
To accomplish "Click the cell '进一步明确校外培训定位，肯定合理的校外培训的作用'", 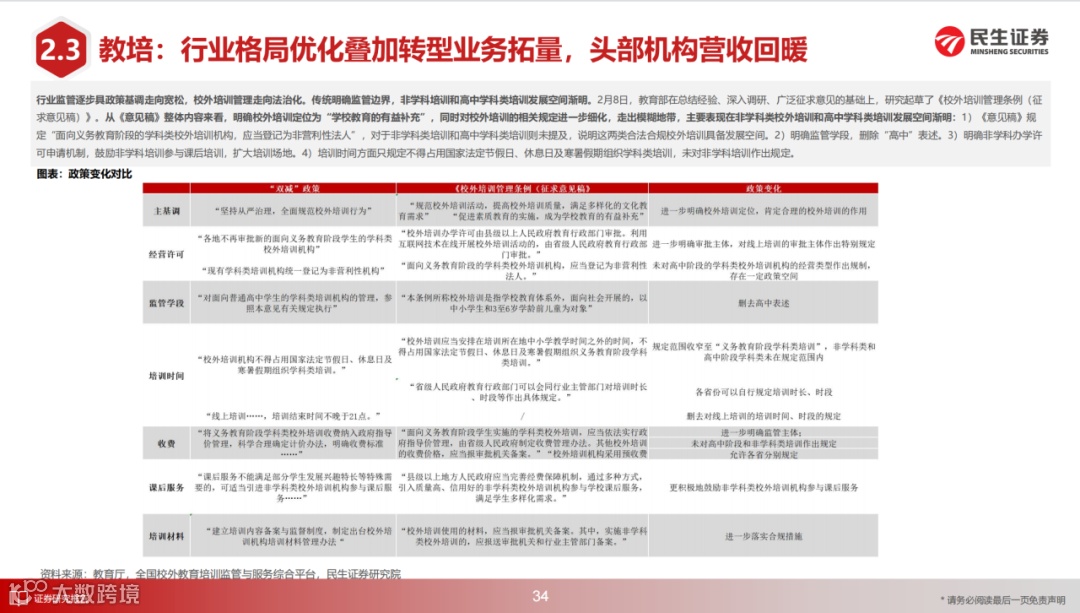I will [x=763, y=211].
